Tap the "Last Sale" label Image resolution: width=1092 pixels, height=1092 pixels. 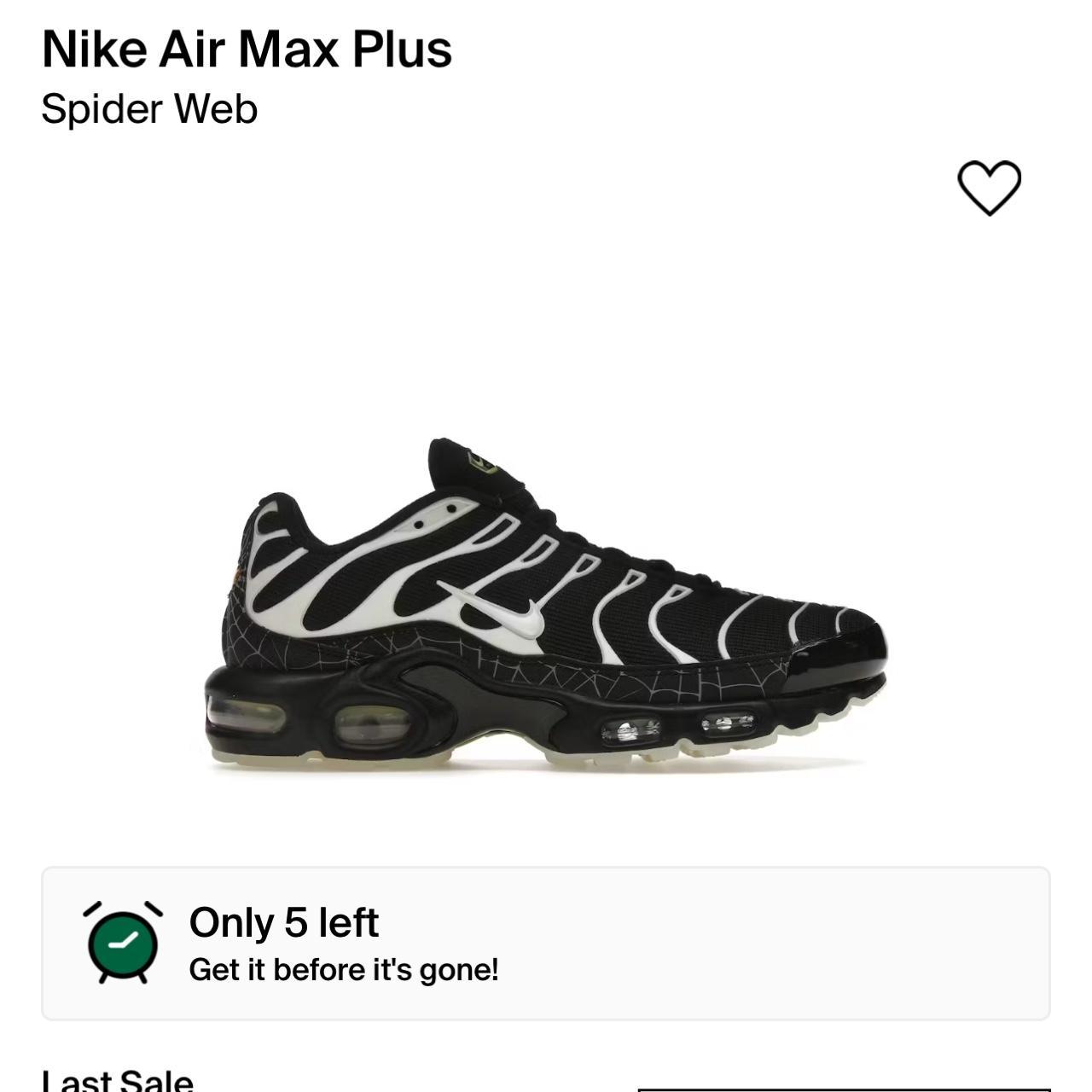pos(117,1080)
